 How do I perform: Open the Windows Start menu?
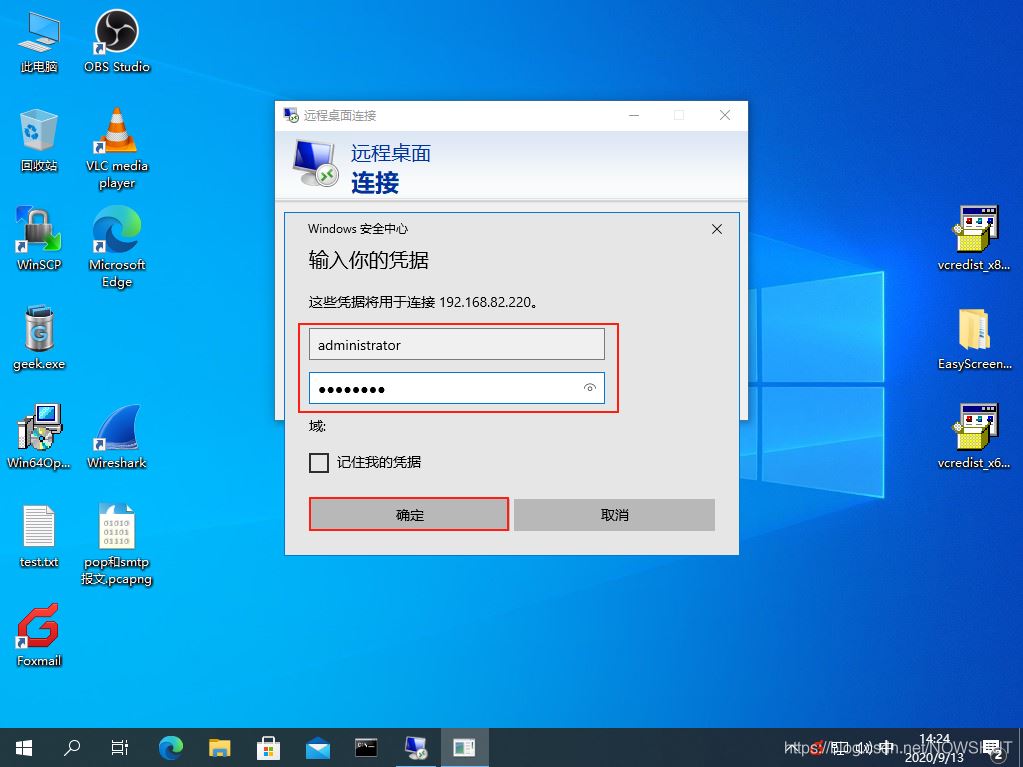pos(24,747)
